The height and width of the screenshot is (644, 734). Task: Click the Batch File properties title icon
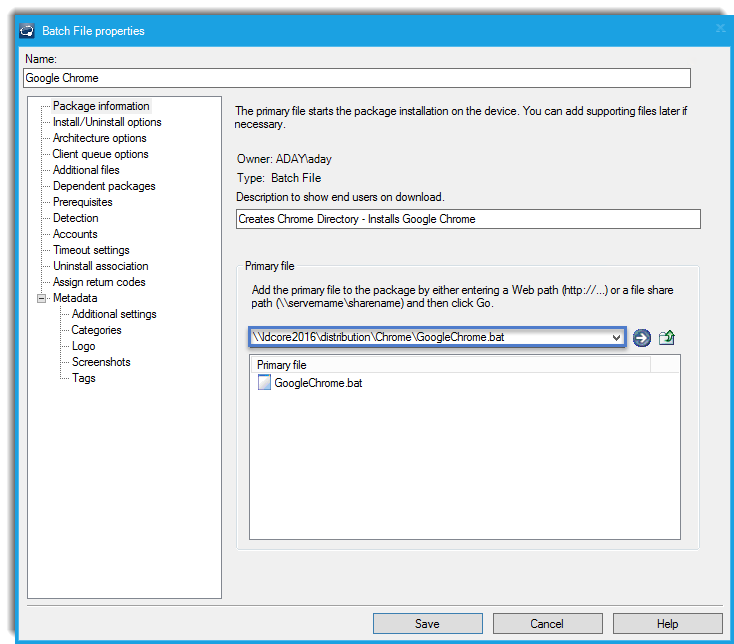28,31
